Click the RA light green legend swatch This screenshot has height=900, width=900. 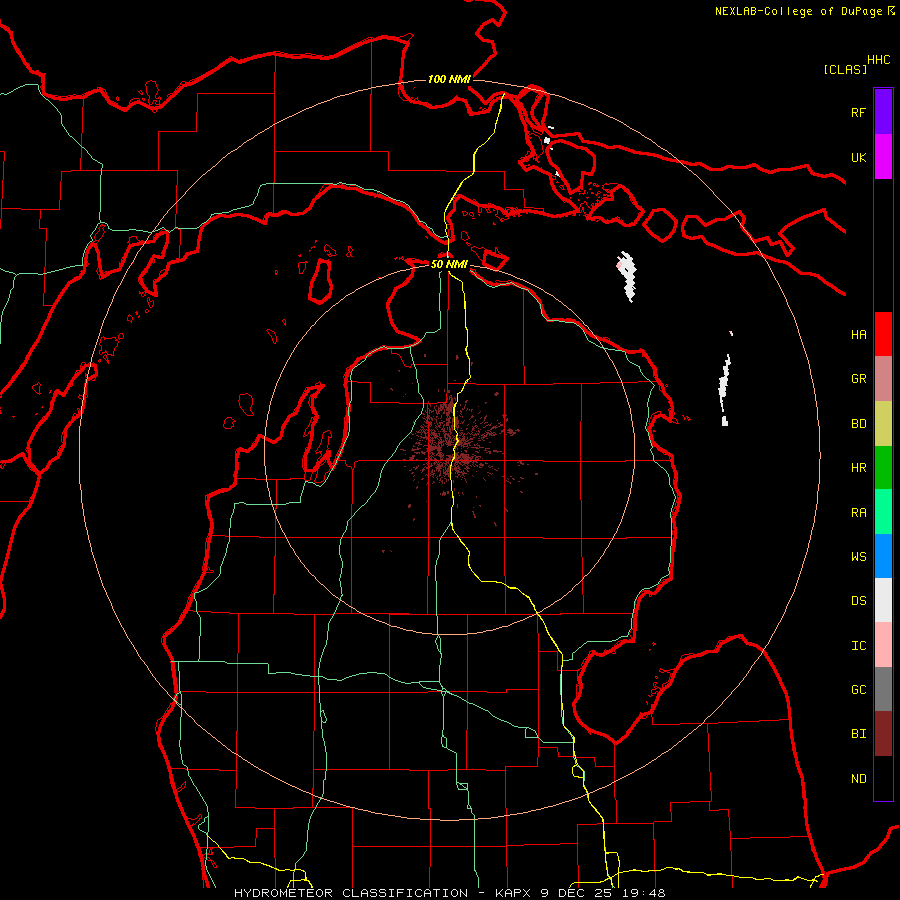coord(883,512)
